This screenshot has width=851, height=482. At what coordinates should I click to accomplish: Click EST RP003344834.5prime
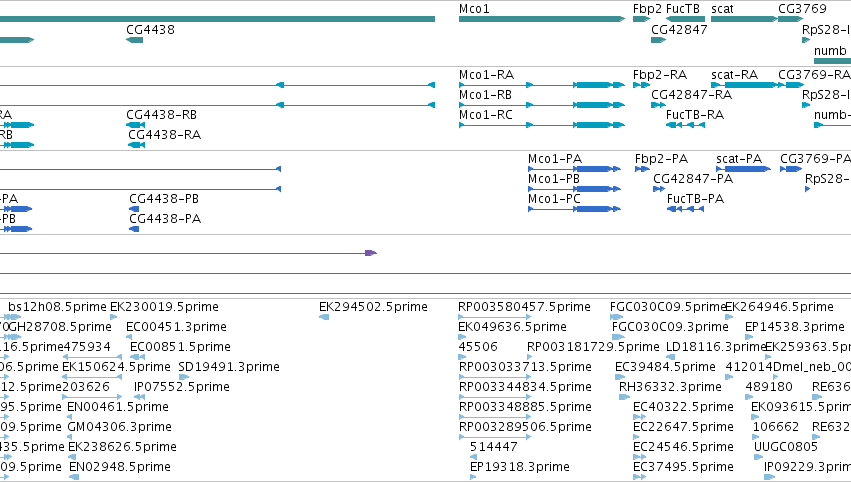tap(494, 397)
